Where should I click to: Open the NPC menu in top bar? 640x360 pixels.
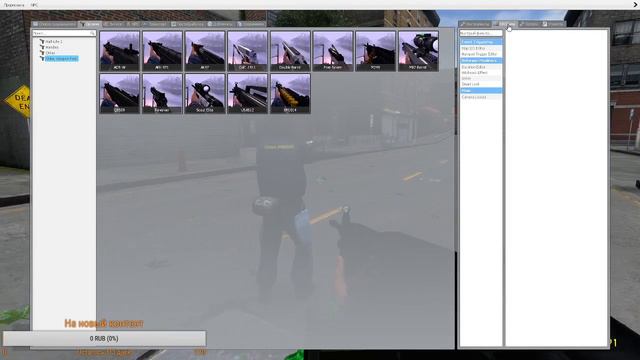[x=35, y=5]
